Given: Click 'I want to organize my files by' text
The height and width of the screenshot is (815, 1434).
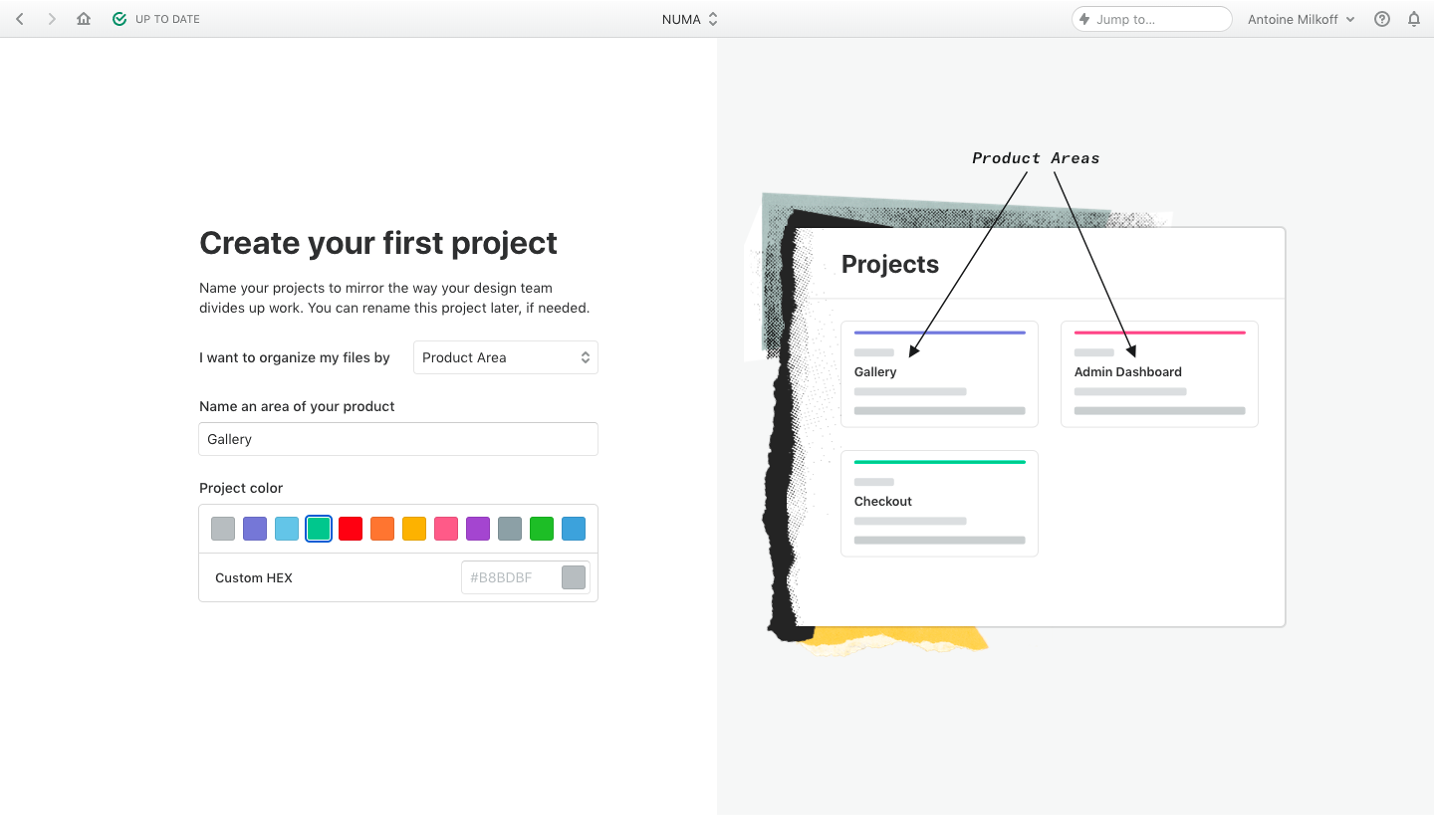Looking at the screenshot, I should 294,357.
